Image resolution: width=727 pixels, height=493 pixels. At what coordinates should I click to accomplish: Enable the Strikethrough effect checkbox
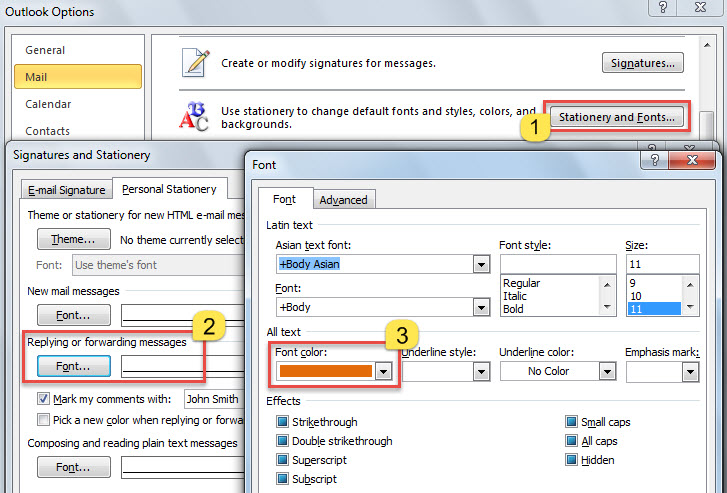pyautogui.click(x=283, y=422)
